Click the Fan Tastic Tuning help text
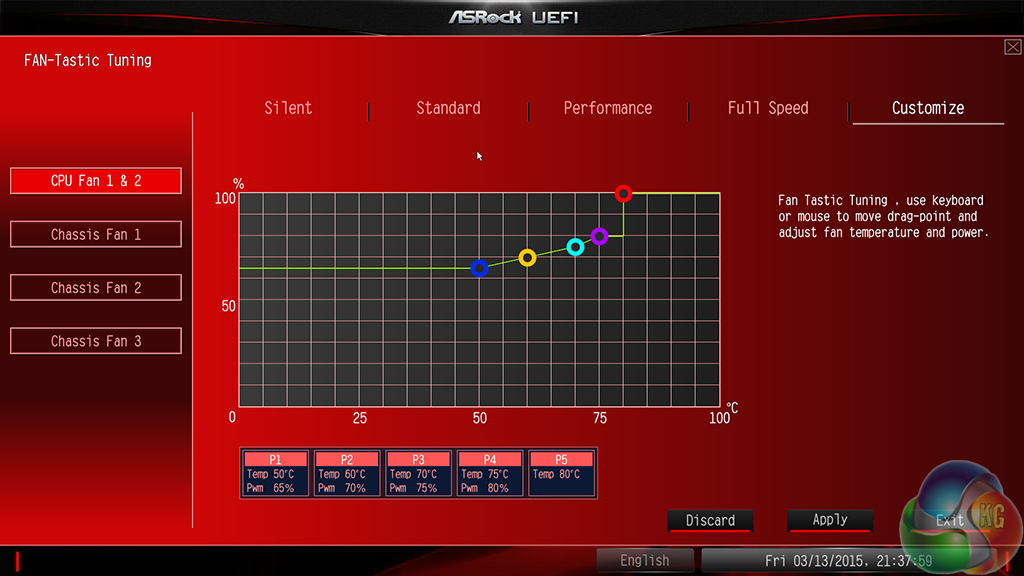The width and height of the screenshot is (1024, 576). [883, 216]
